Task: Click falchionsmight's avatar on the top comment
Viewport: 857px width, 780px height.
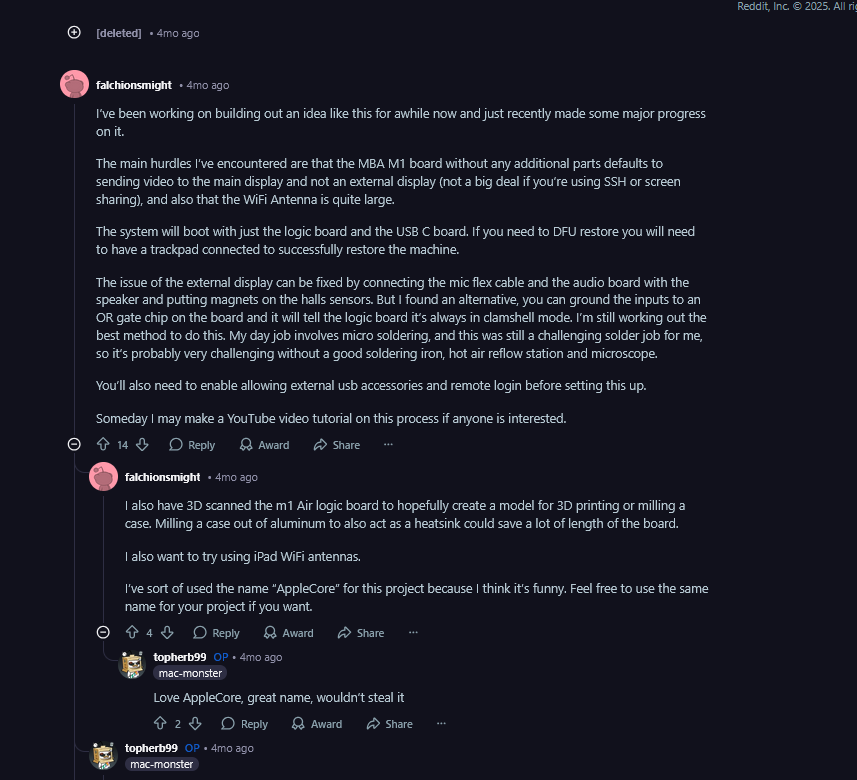Action: pyautogui.click(x=75, y=85)
